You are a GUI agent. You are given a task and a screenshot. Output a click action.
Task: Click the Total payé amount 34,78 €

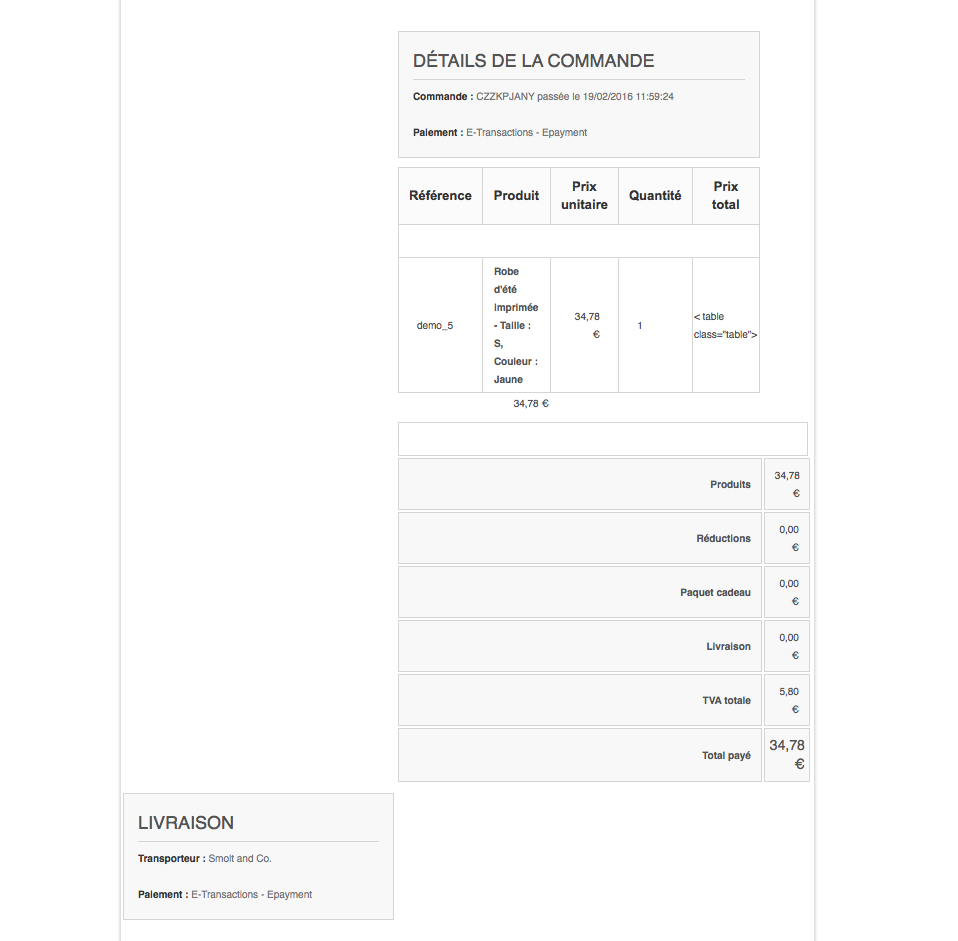pos(787,755)
